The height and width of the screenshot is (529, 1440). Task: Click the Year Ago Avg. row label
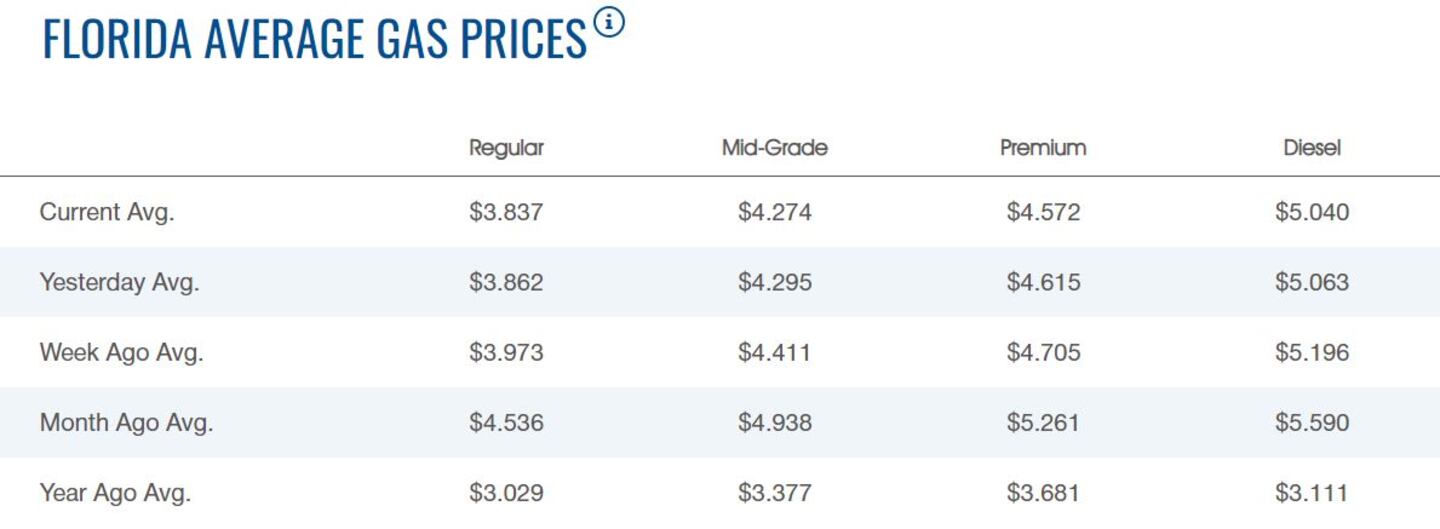pyautogui.click(x=115, y=492)
